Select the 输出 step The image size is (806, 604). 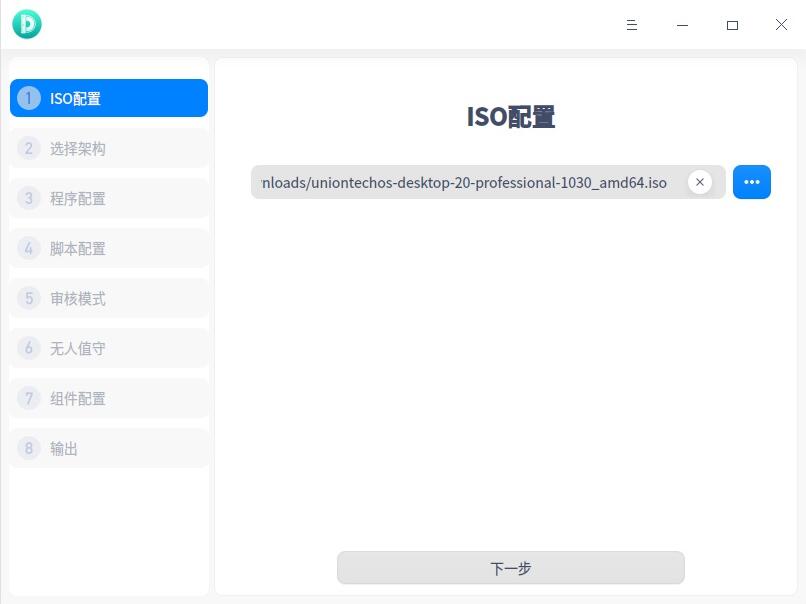(x=108, y=448)
